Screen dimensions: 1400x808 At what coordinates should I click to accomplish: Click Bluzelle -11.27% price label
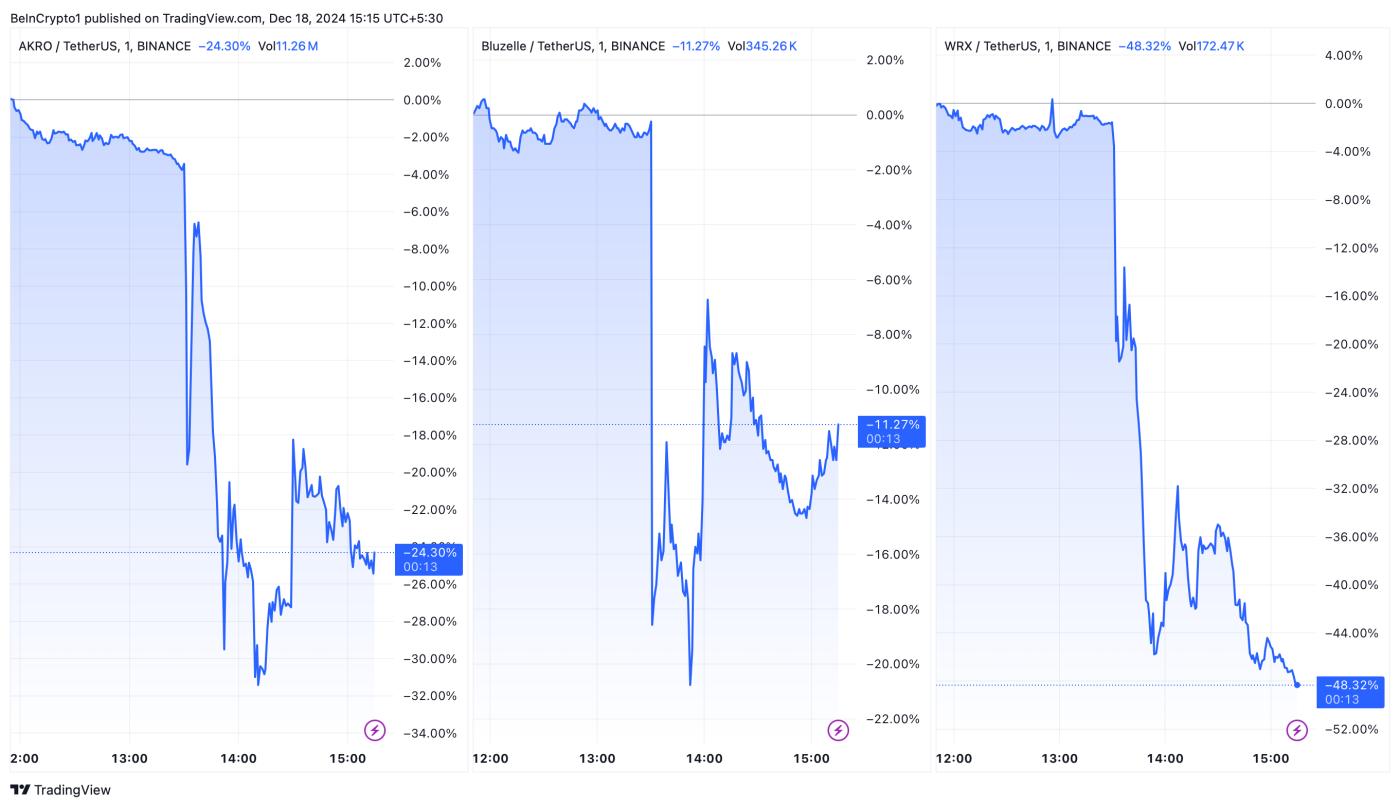[892, 431]
